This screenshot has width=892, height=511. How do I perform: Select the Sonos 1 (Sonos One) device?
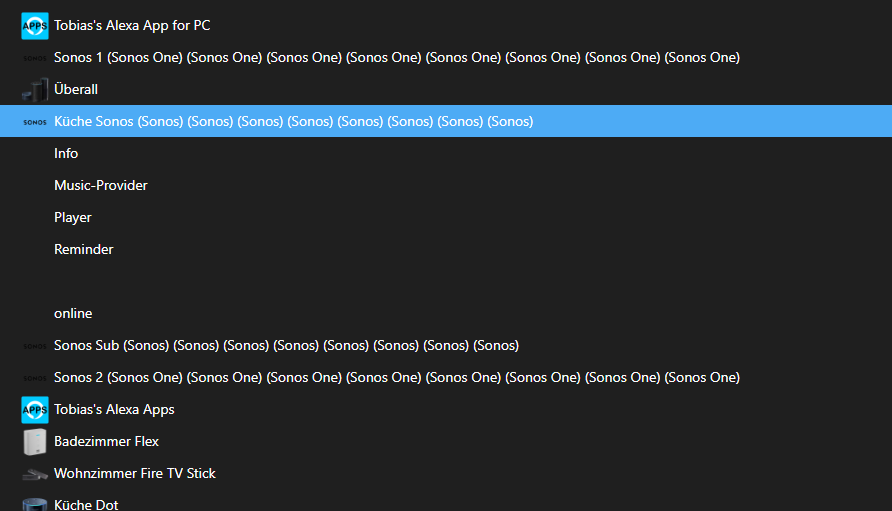[x=396, y=58]
